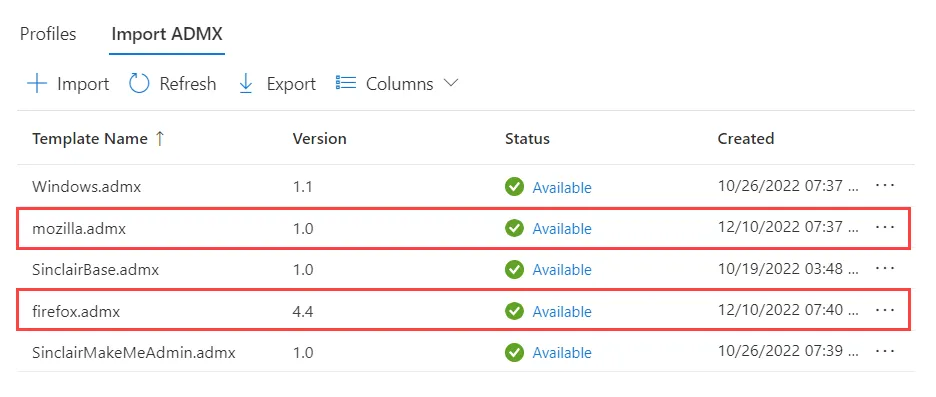Click version 1.1 of Windows.admx

302,187
